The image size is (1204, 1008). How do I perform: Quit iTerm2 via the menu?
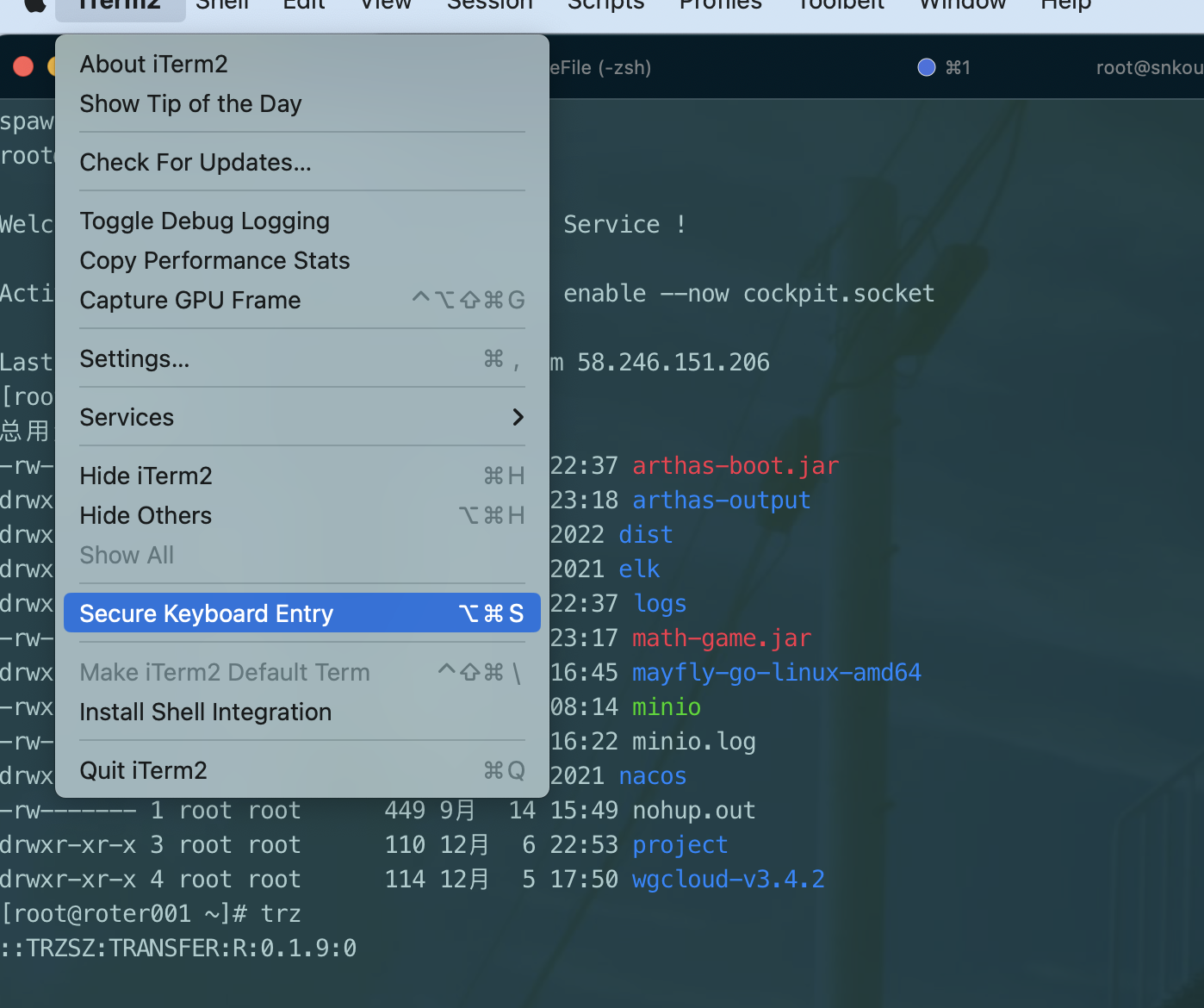(x=143, y=769)
